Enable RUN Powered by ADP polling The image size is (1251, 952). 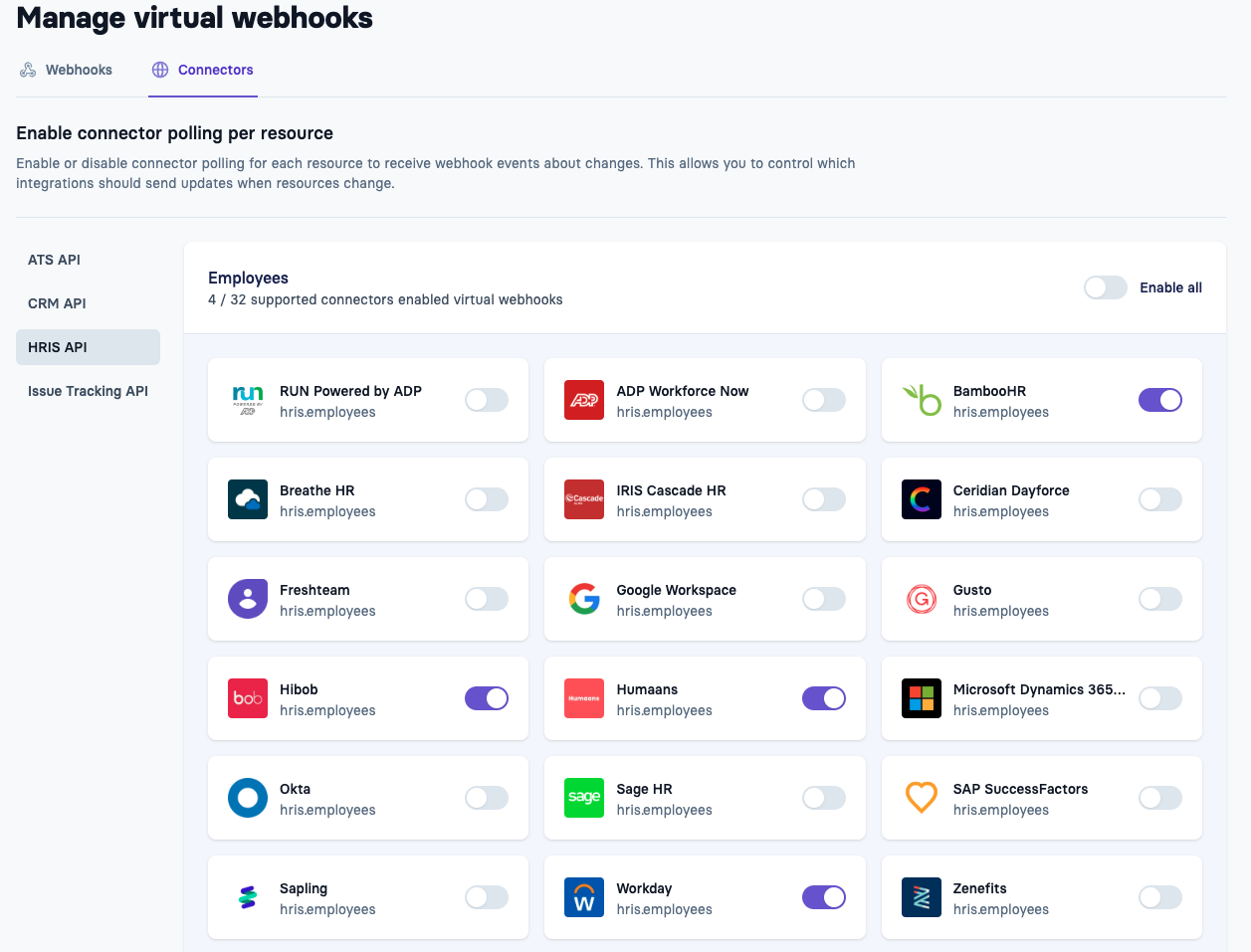[487, 400]
